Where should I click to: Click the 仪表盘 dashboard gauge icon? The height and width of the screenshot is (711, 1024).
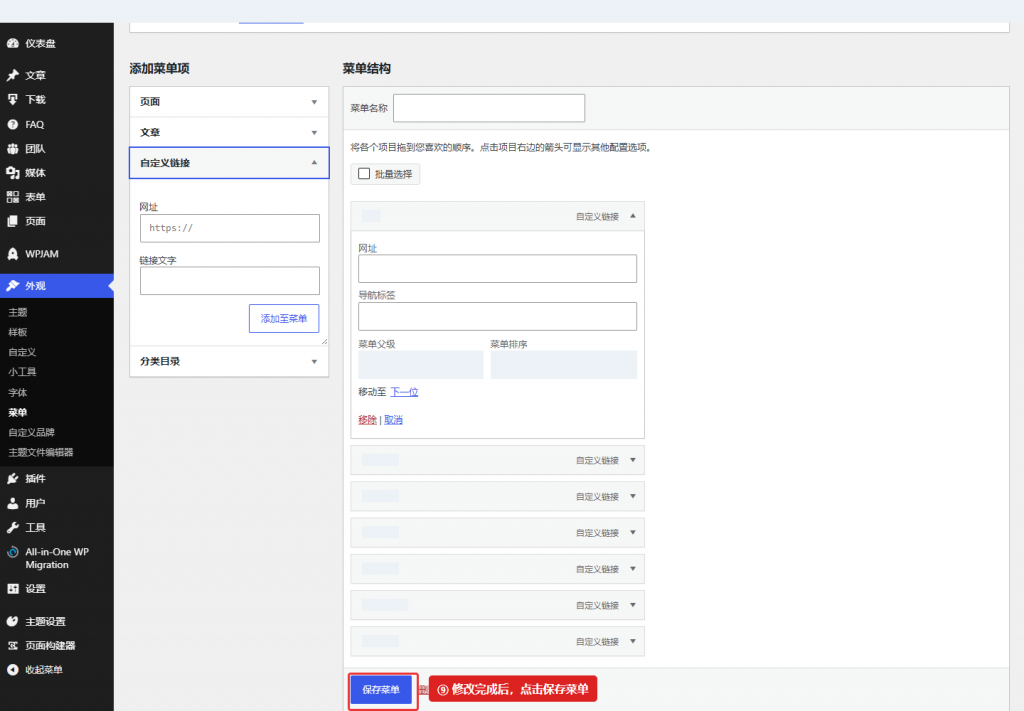click(x=12, y=44)
